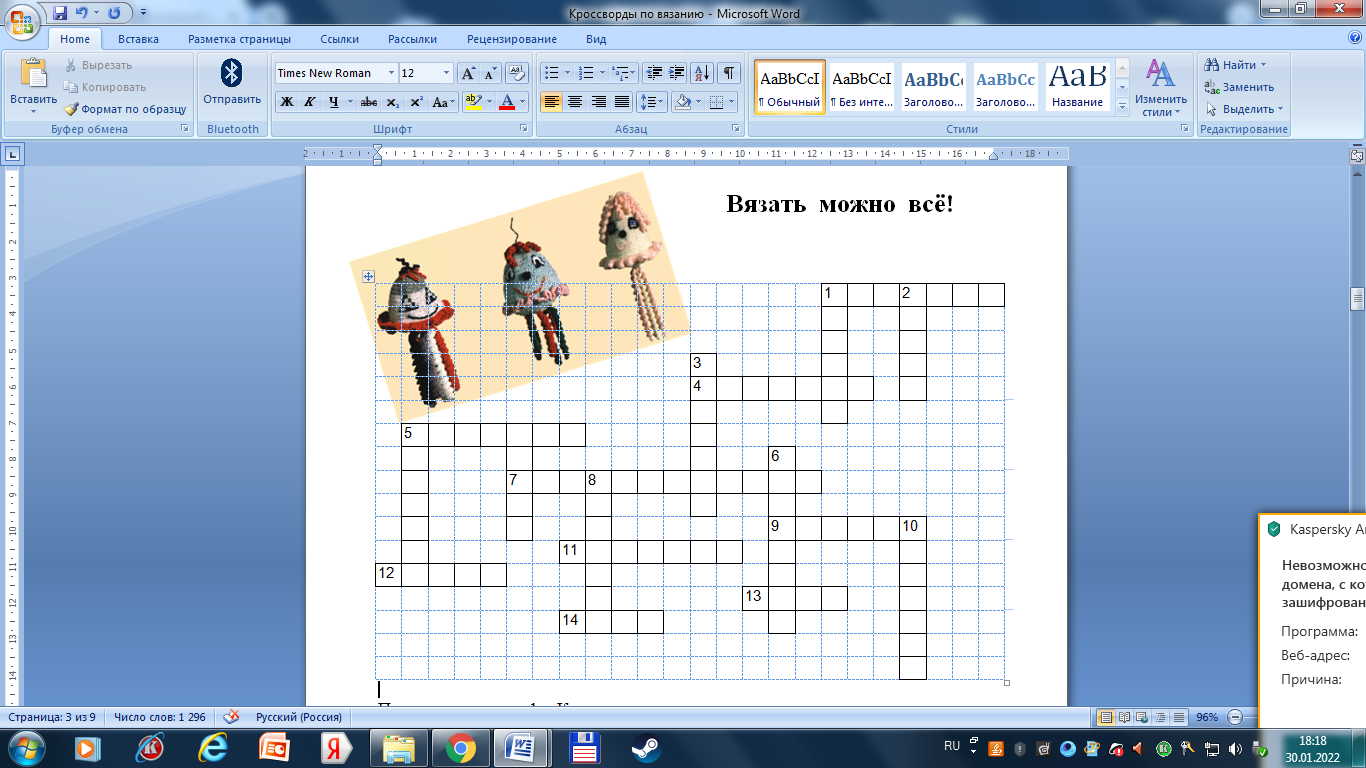Open Word Help question mark icon

(x=1352, y=39)
